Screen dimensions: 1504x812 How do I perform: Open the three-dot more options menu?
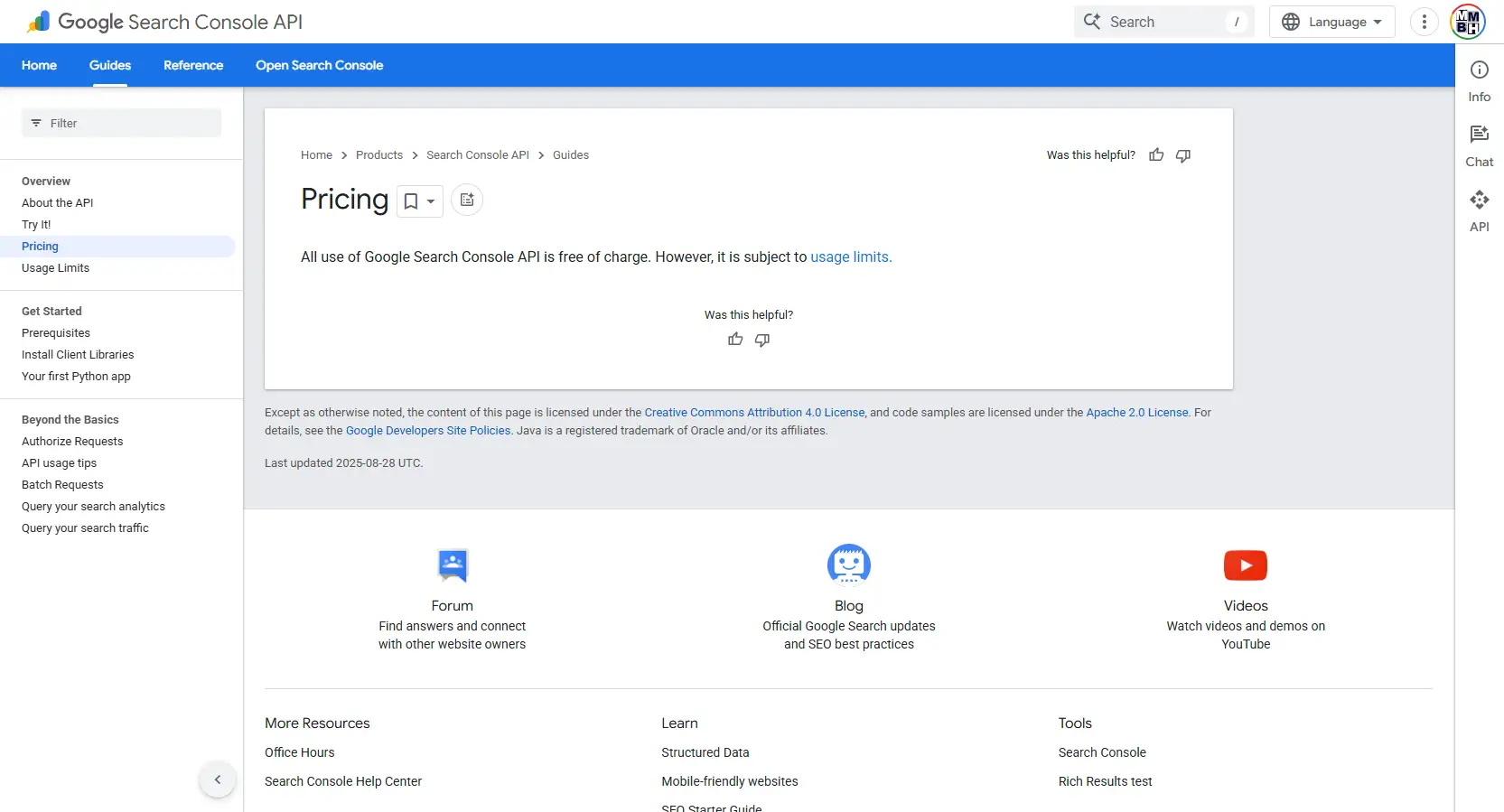tap(1424, 22)
